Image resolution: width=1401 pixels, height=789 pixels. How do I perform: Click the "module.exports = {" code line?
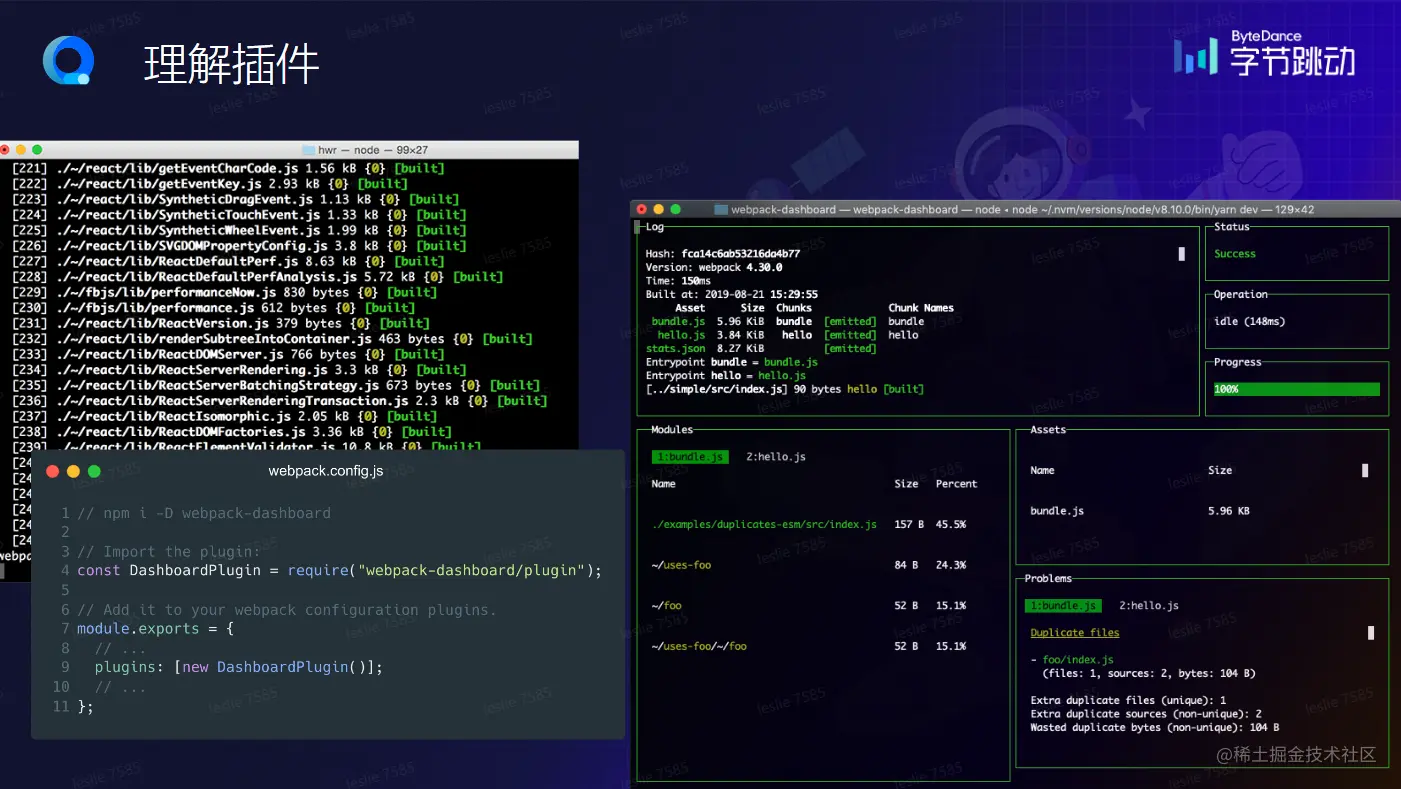point(155,629)
